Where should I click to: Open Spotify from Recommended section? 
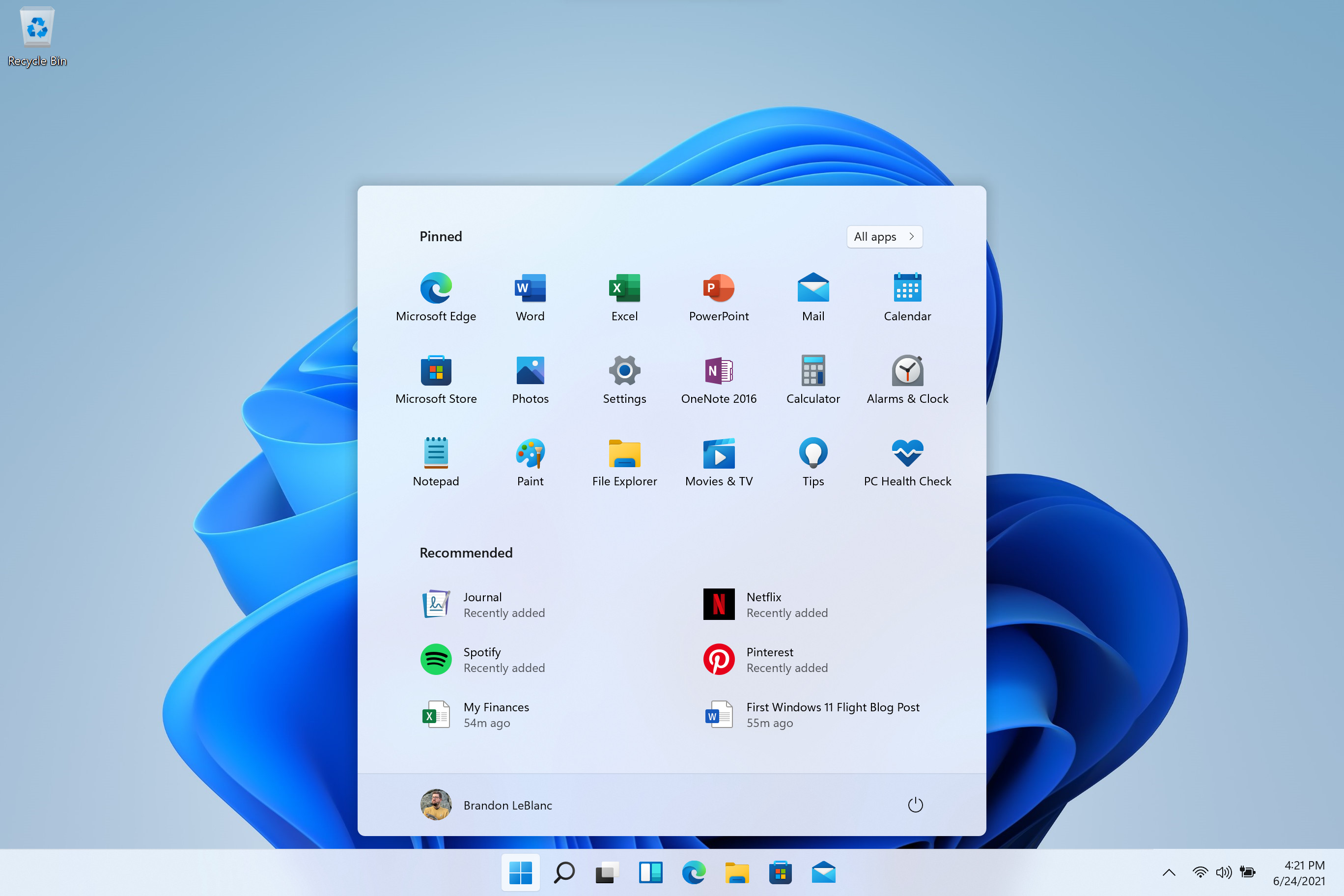(x=481, y=659)
